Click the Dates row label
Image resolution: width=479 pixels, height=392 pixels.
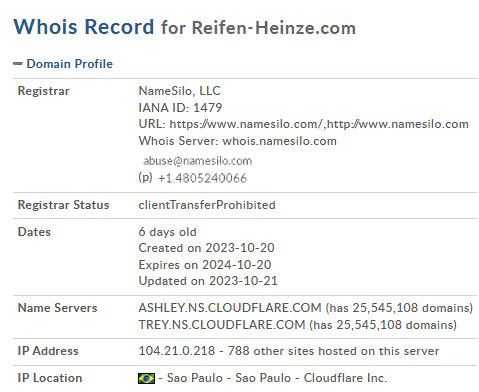34,232
